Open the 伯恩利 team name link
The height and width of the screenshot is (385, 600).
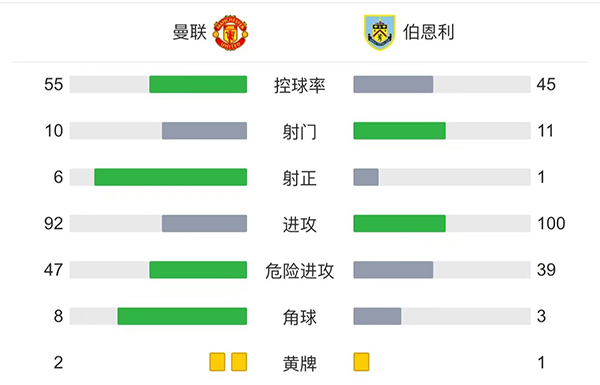tap(429, 32)
